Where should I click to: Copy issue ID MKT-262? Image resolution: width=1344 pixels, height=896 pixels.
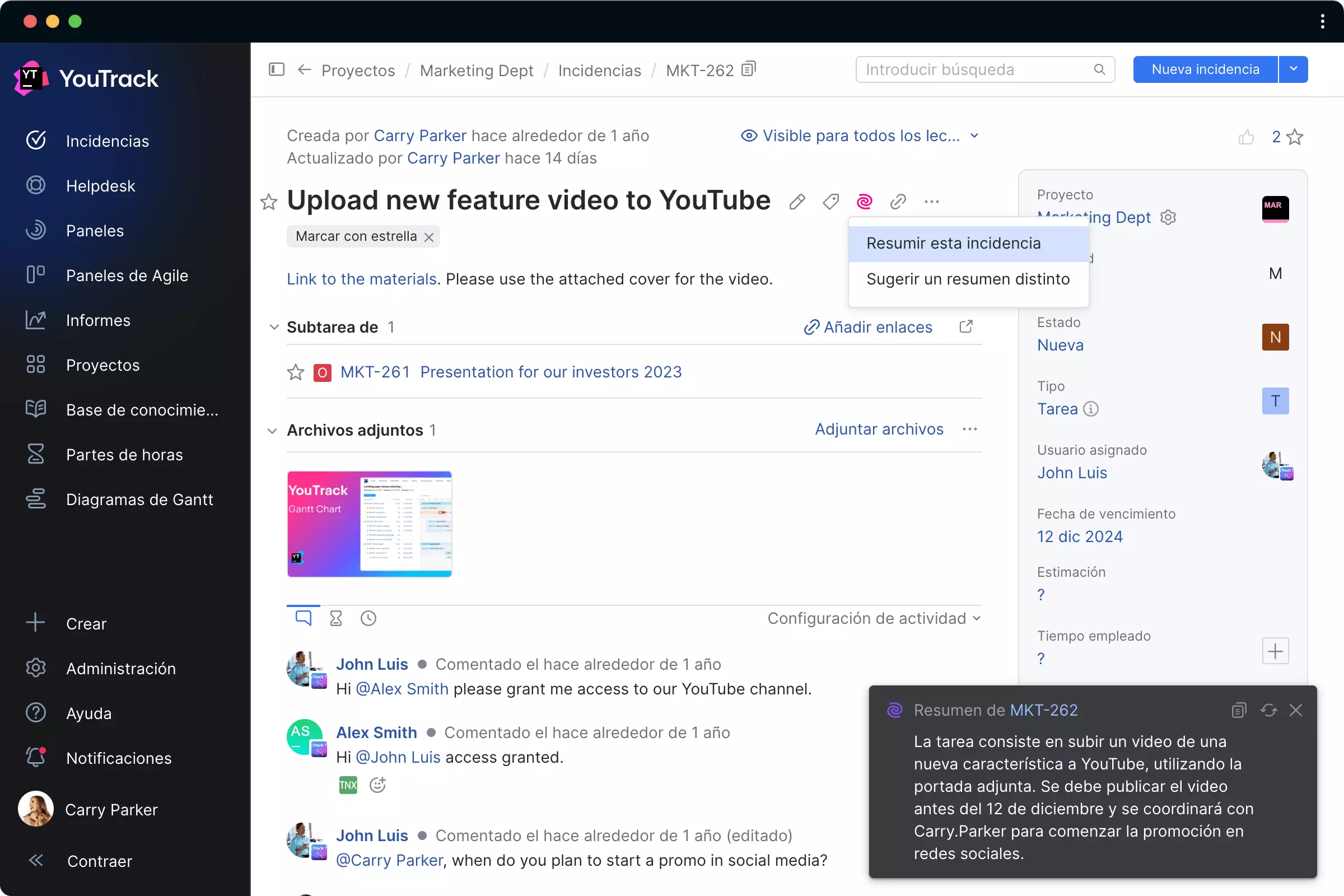click(x=749, y=68)
